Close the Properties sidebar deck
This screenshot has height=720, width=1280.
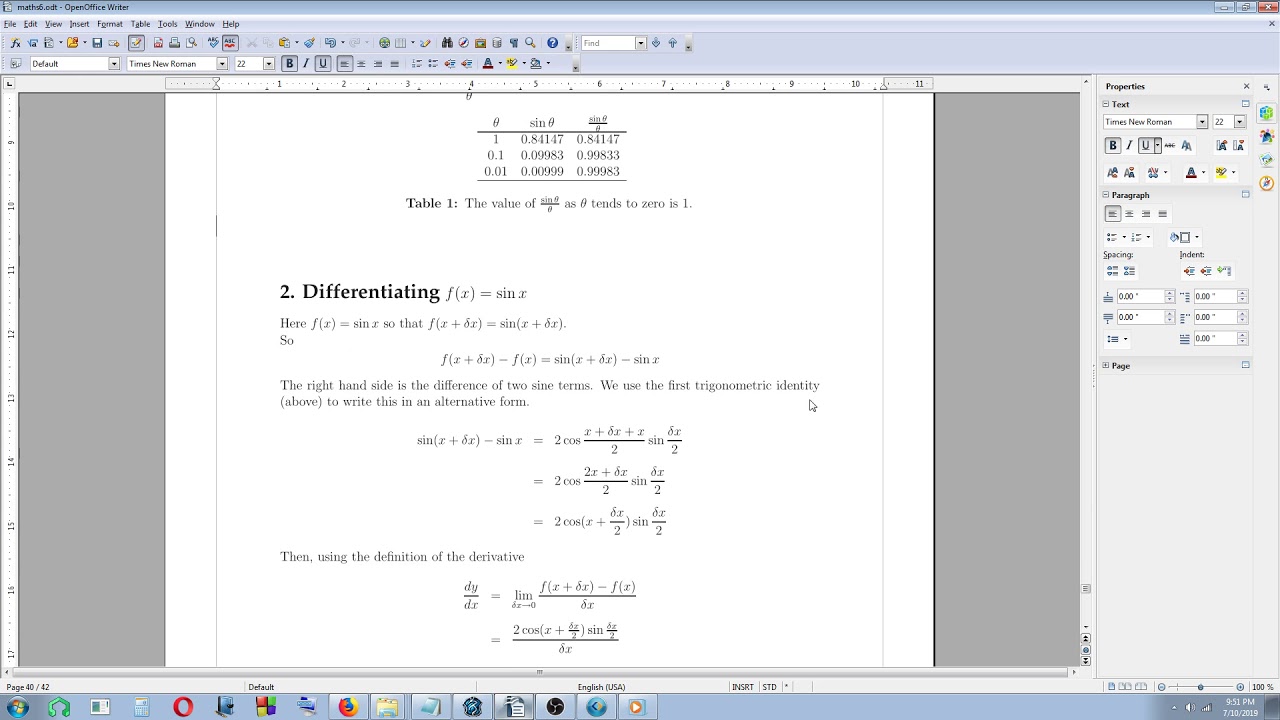point(1246,86)
